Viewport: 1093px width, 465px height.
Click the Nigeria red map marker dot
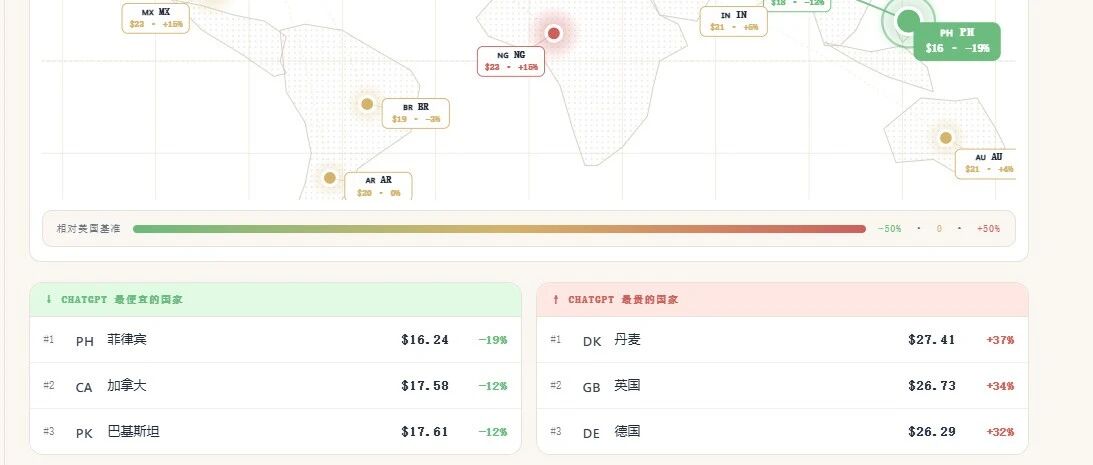click(553, 33)
